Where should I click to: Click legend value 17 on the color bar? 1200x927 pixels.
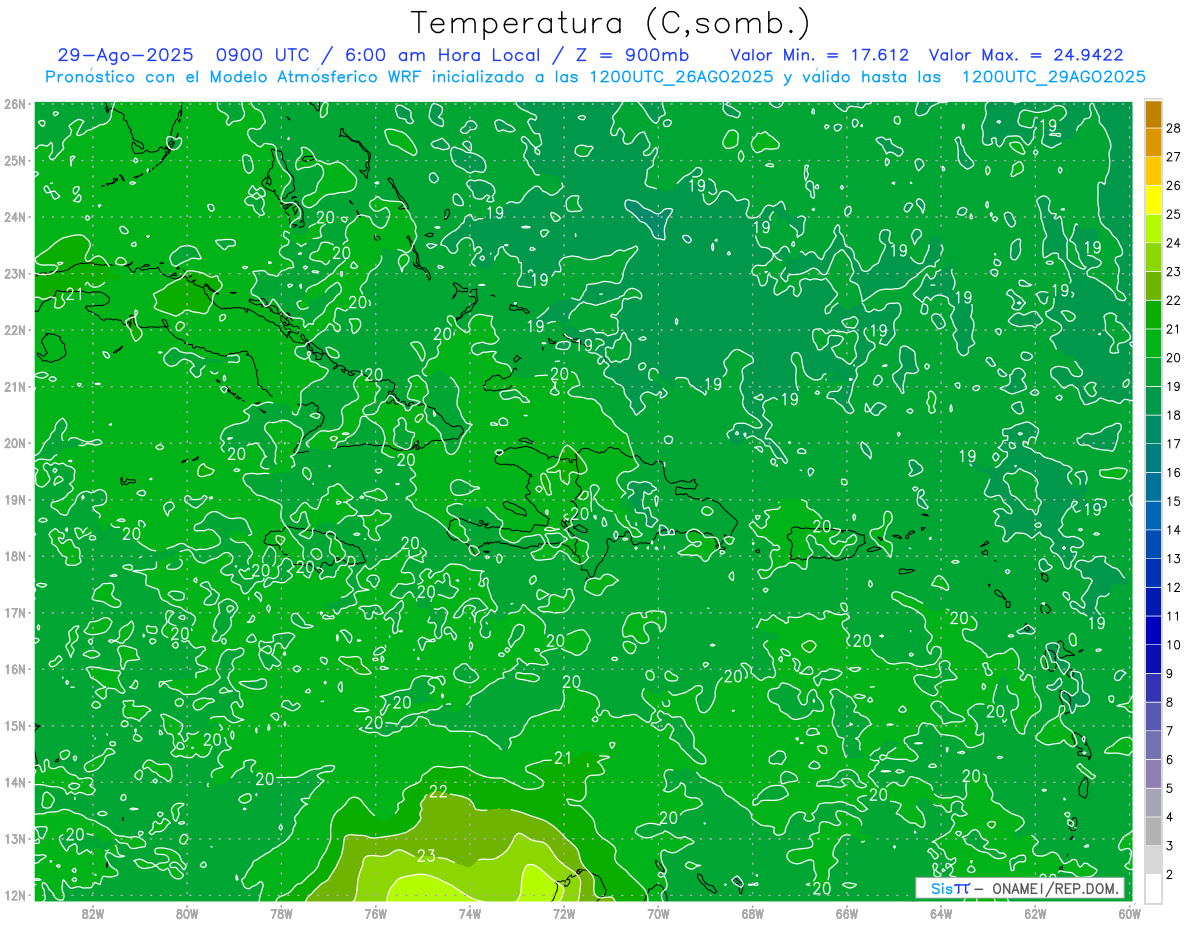tap(1174, 444)
